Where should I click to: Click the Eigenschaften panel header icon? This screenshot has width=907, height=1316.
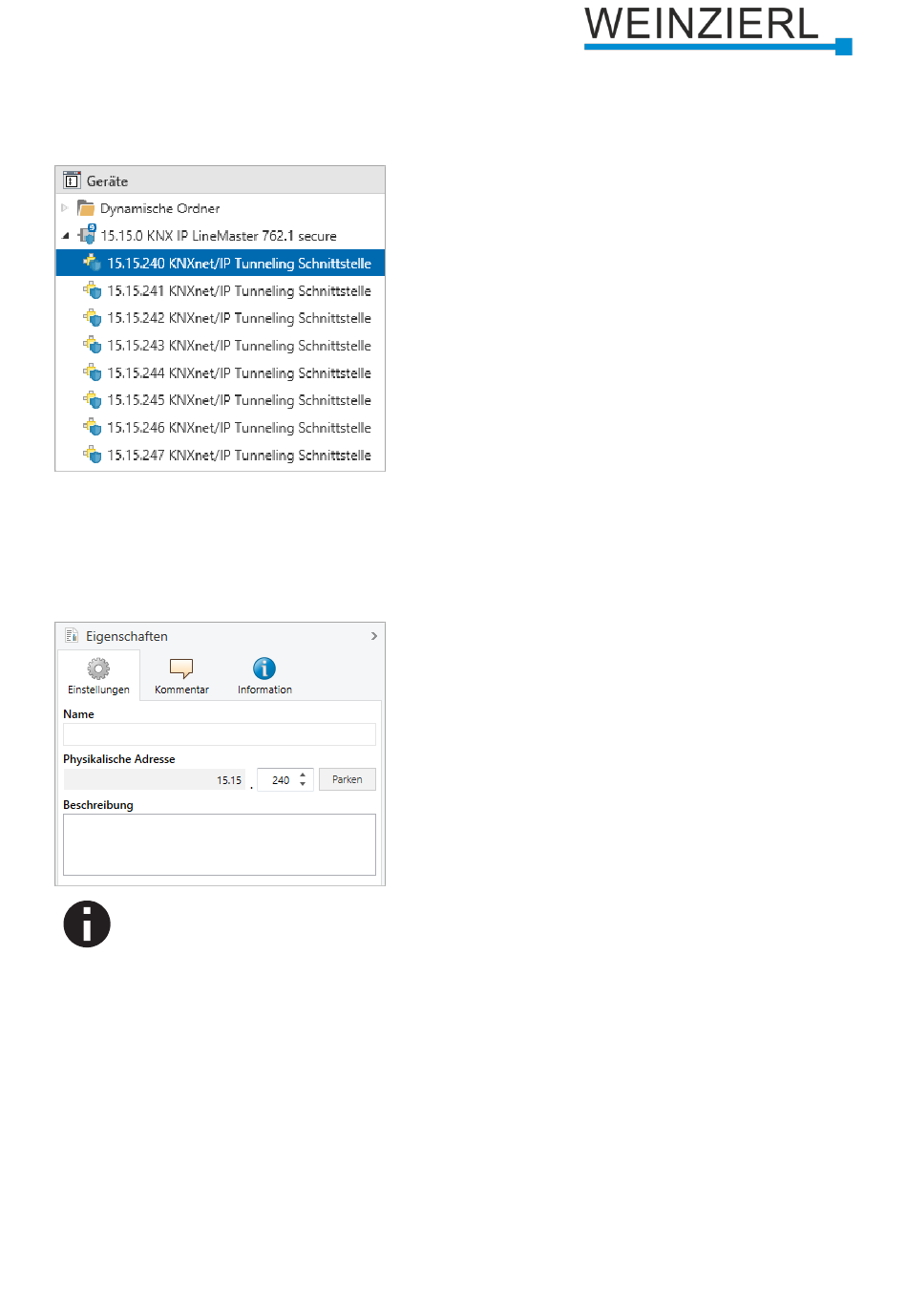(x=72, y=636)
